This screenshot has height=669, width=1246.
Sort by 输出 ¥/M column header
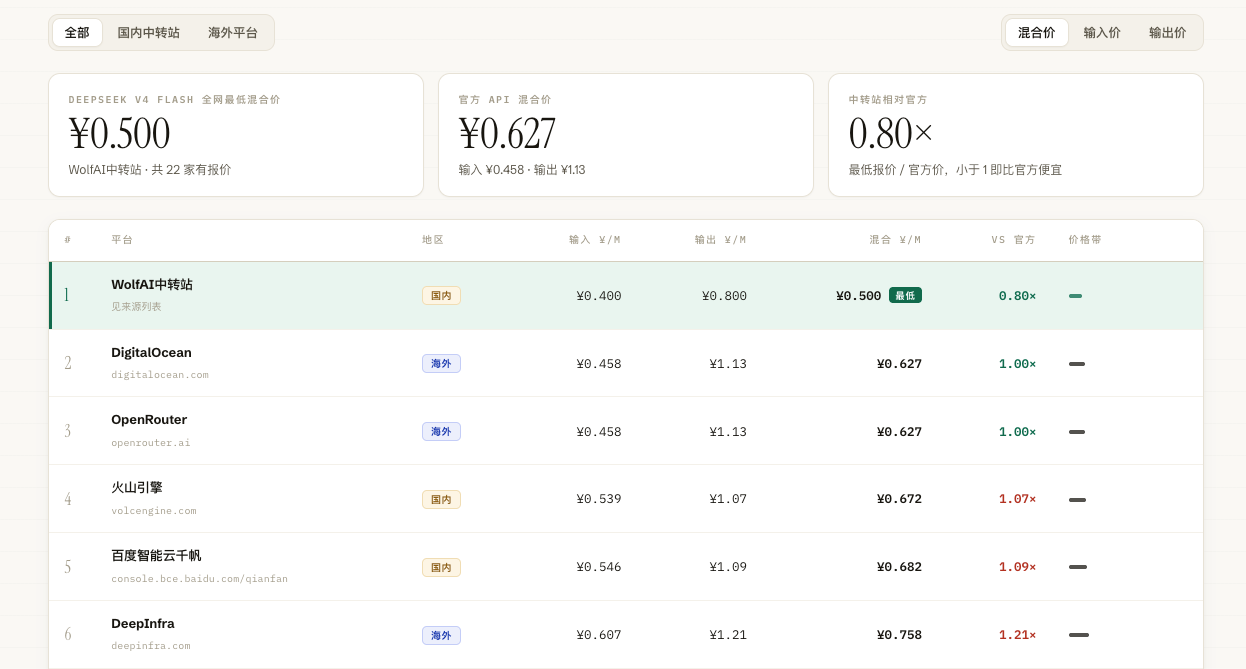(721, 240)
